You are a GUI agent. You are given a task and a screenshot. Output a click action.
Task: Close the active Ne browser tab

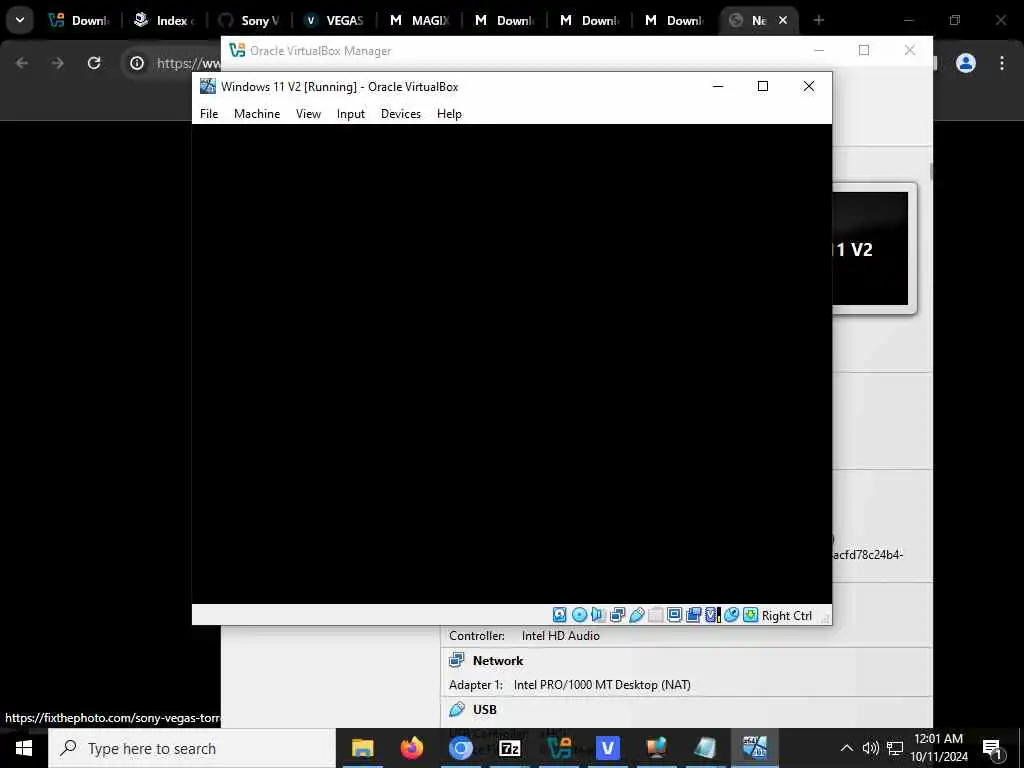[x=783, y=20]
